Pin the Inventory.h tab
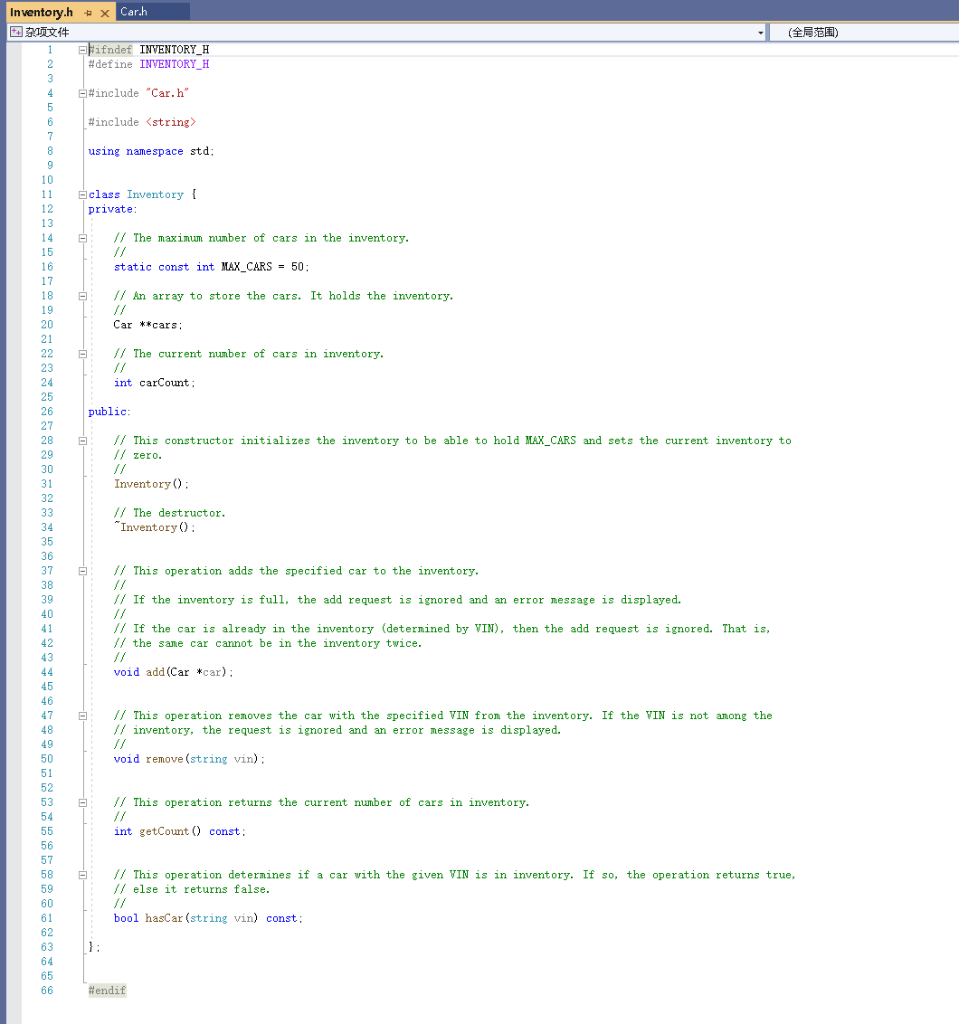The height and width of the screenshot is (1024, 959). coord(88,11)
